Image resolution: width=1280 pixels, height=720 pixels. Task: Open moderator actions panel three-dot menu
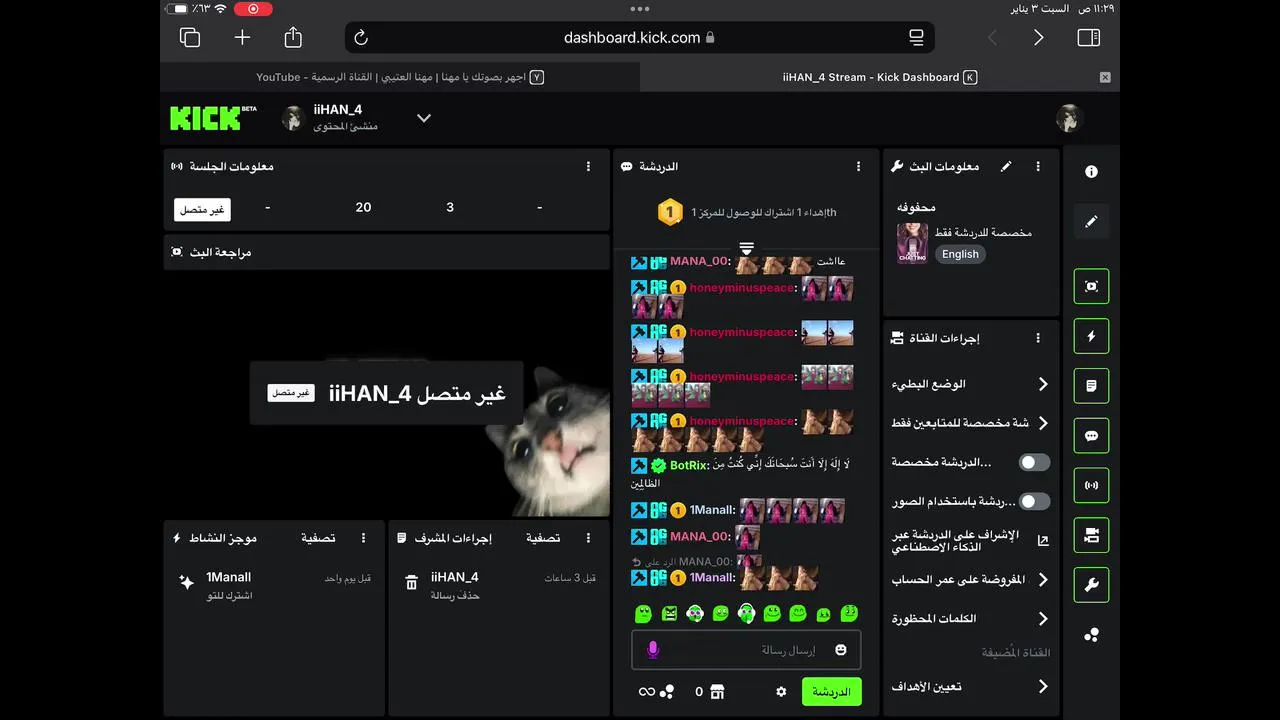point(588,538)
